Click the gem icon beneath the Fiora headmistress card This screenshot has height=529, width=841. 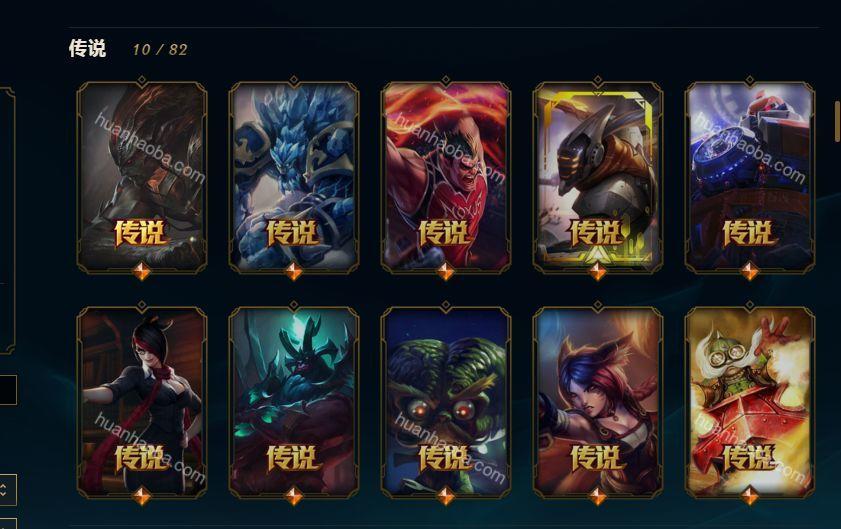click(142, 496)
